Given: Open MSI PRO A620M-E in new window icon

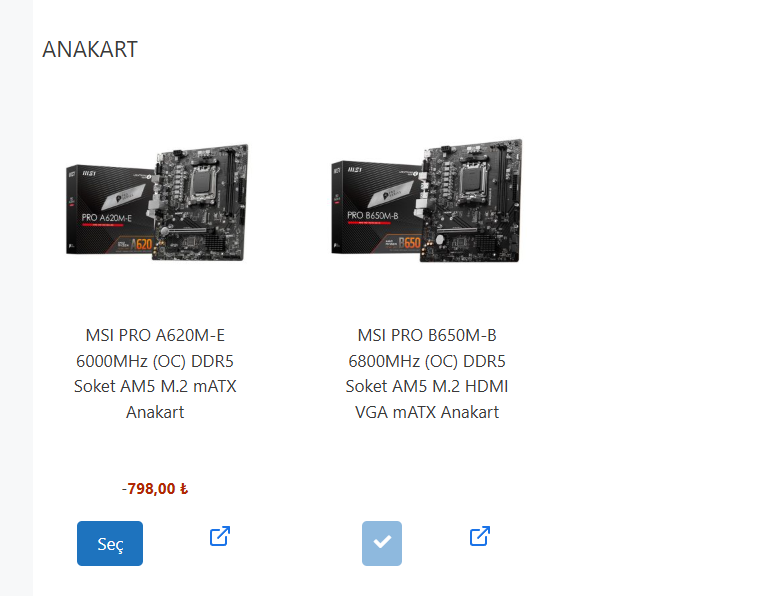Looking at the screenshot, I should pos(220,536).
